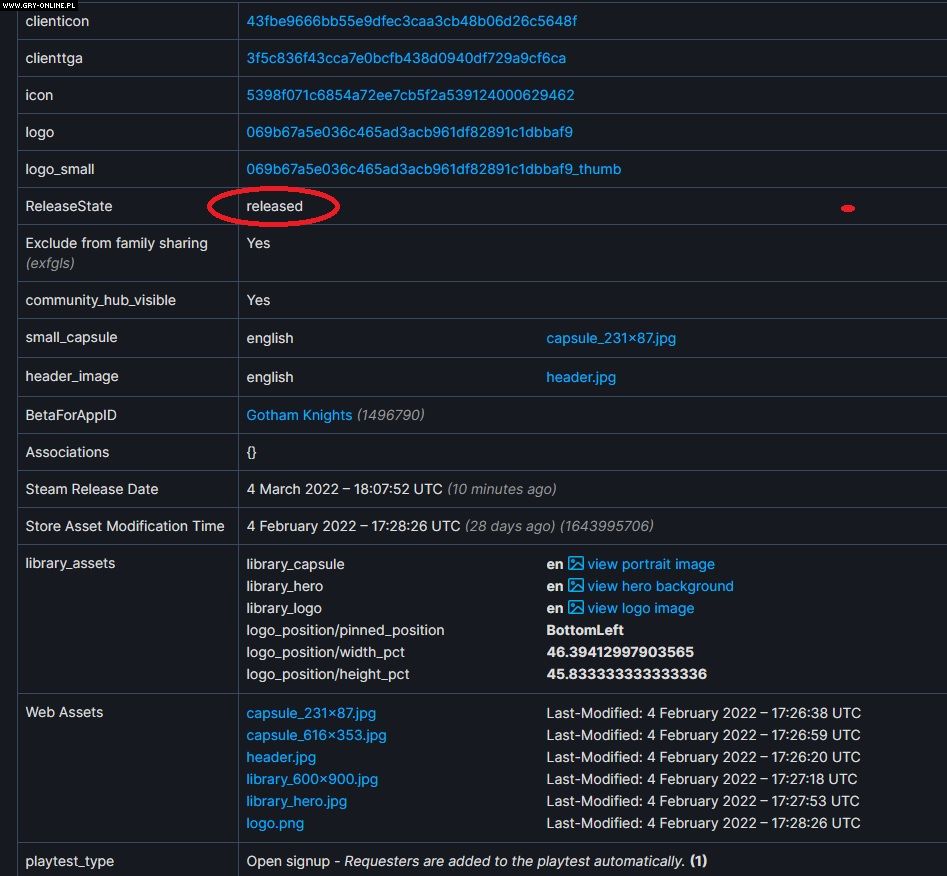Click the view hero background link
The height and width of the screenshot is (876, 947).
click(660, 586)
